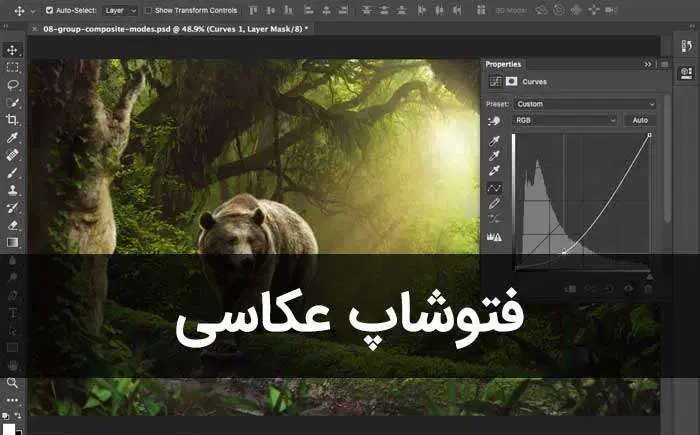The height and width of the screenshot is (435, 700).
Task: Choose the draw-curve pencil in Curves panel
Action: (494, 203)
